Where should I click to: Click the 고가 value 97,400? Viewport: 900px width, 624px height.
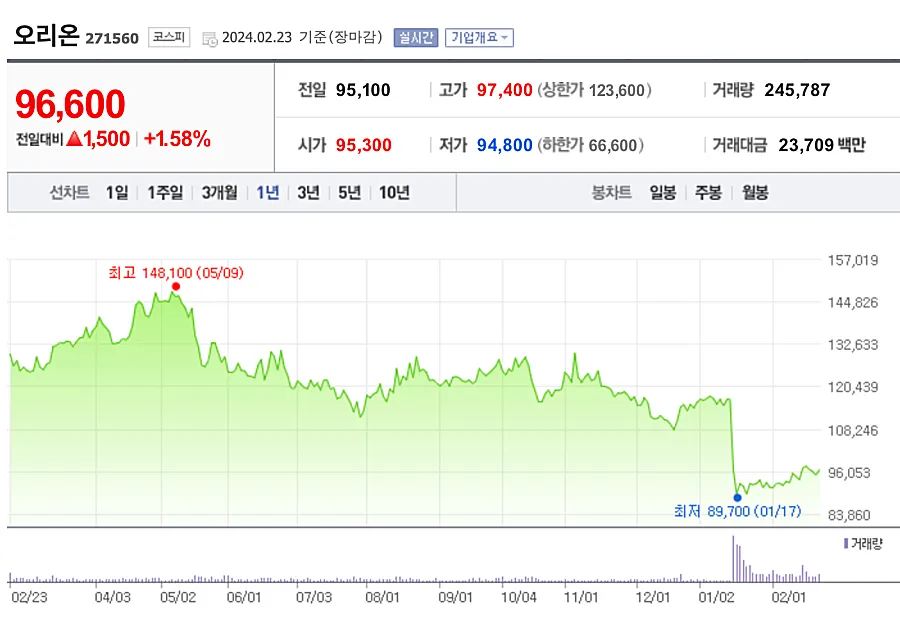click(505, 90)
